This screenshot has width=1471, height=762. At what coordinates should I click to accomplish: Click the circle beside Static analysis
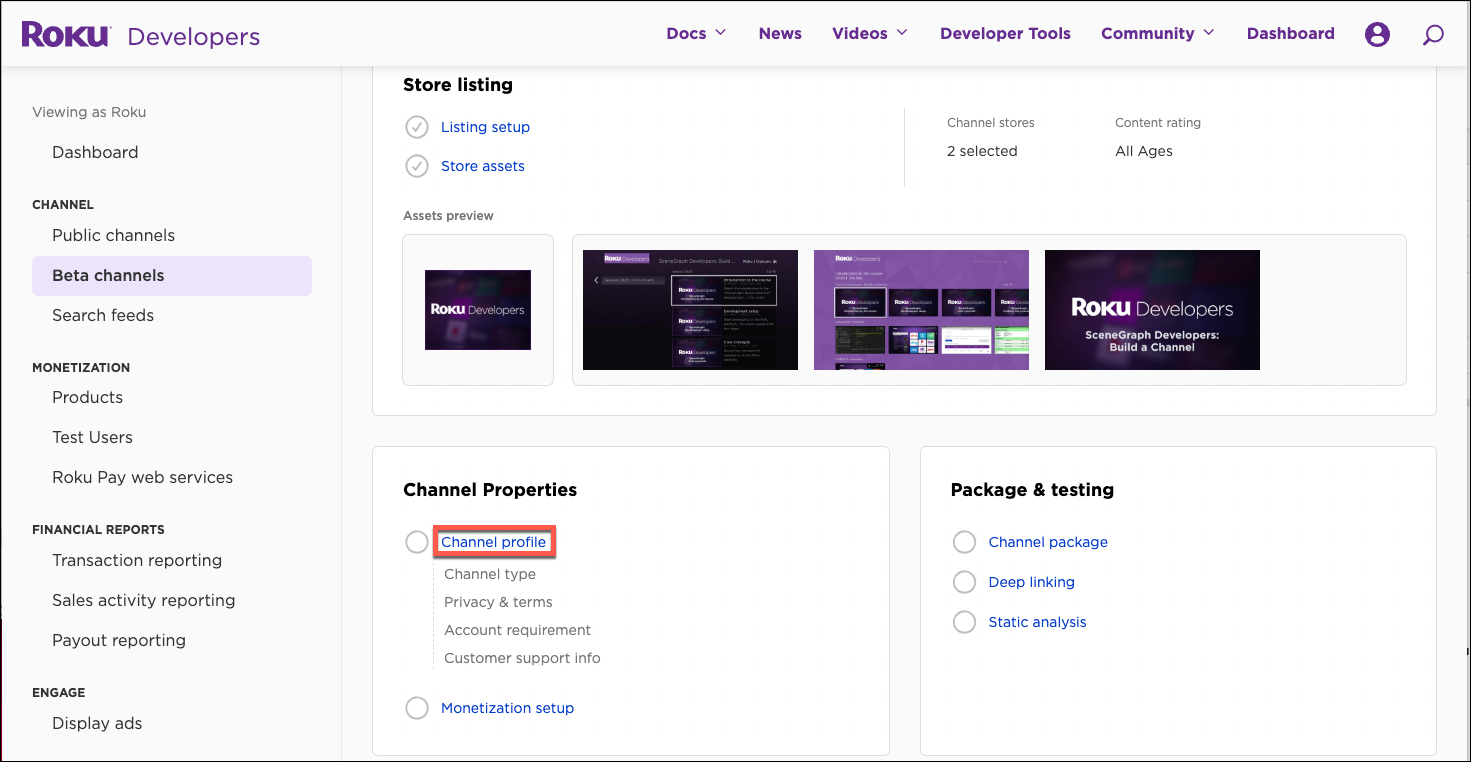coord(964,621)
